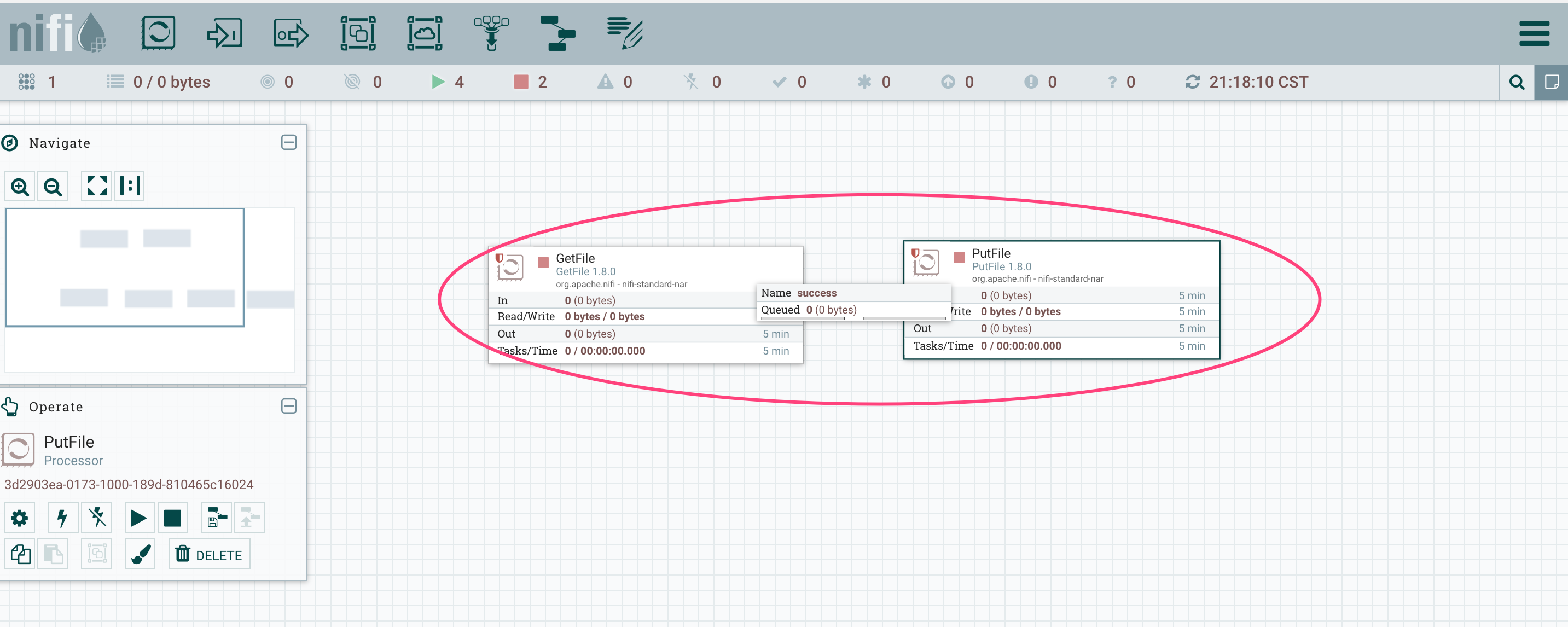This screenshot has height=627, width=1568.
Task: Select the Funnel toolbar icon
Action: point(491,33)
